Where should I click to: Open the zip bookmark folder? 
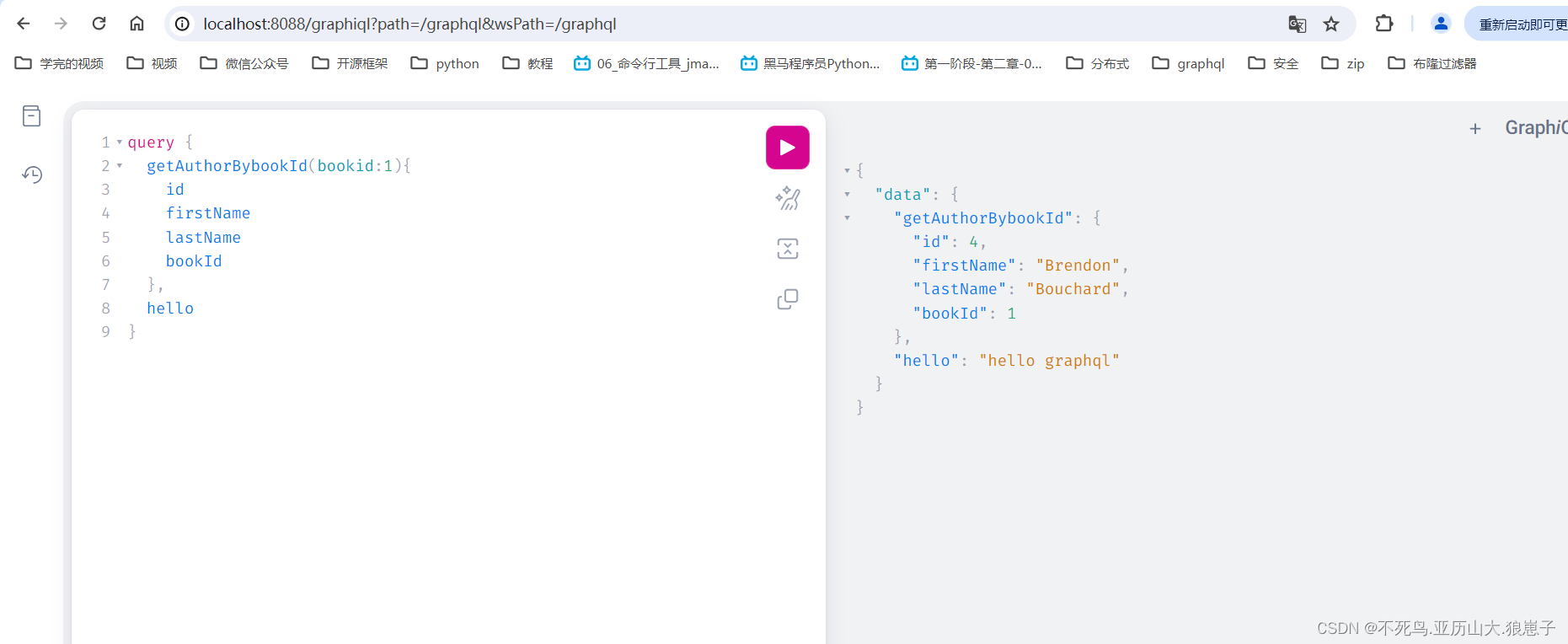pyautogui.click(x=1343, y=63)
